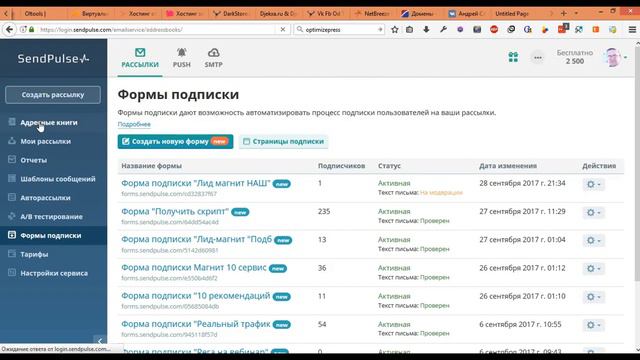
Task: Open the browser hamburger menu
Action: 632,30
